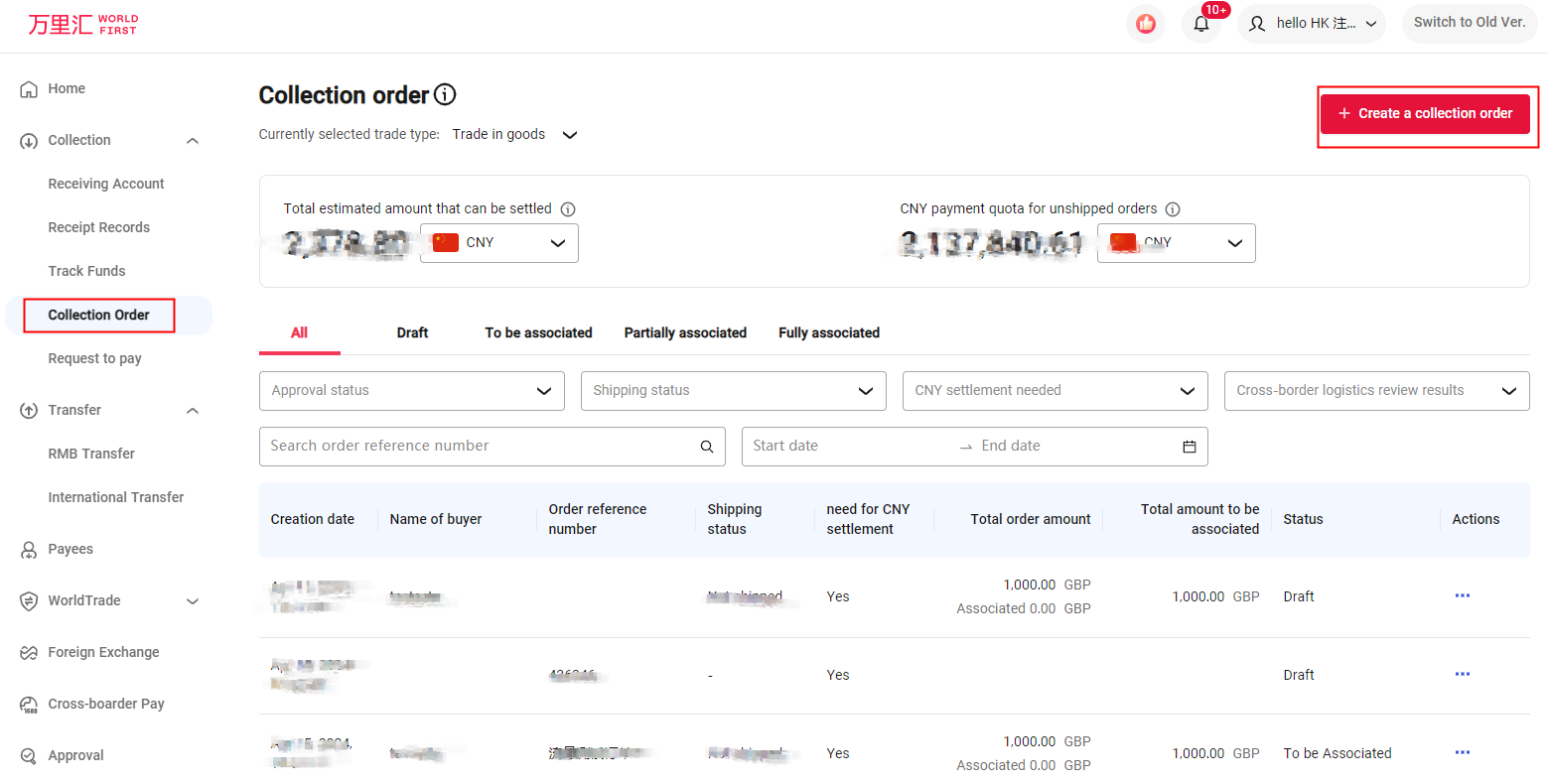Collapse the Collection sidebar section
This screenshot has width=1548, height=784.
193,141
